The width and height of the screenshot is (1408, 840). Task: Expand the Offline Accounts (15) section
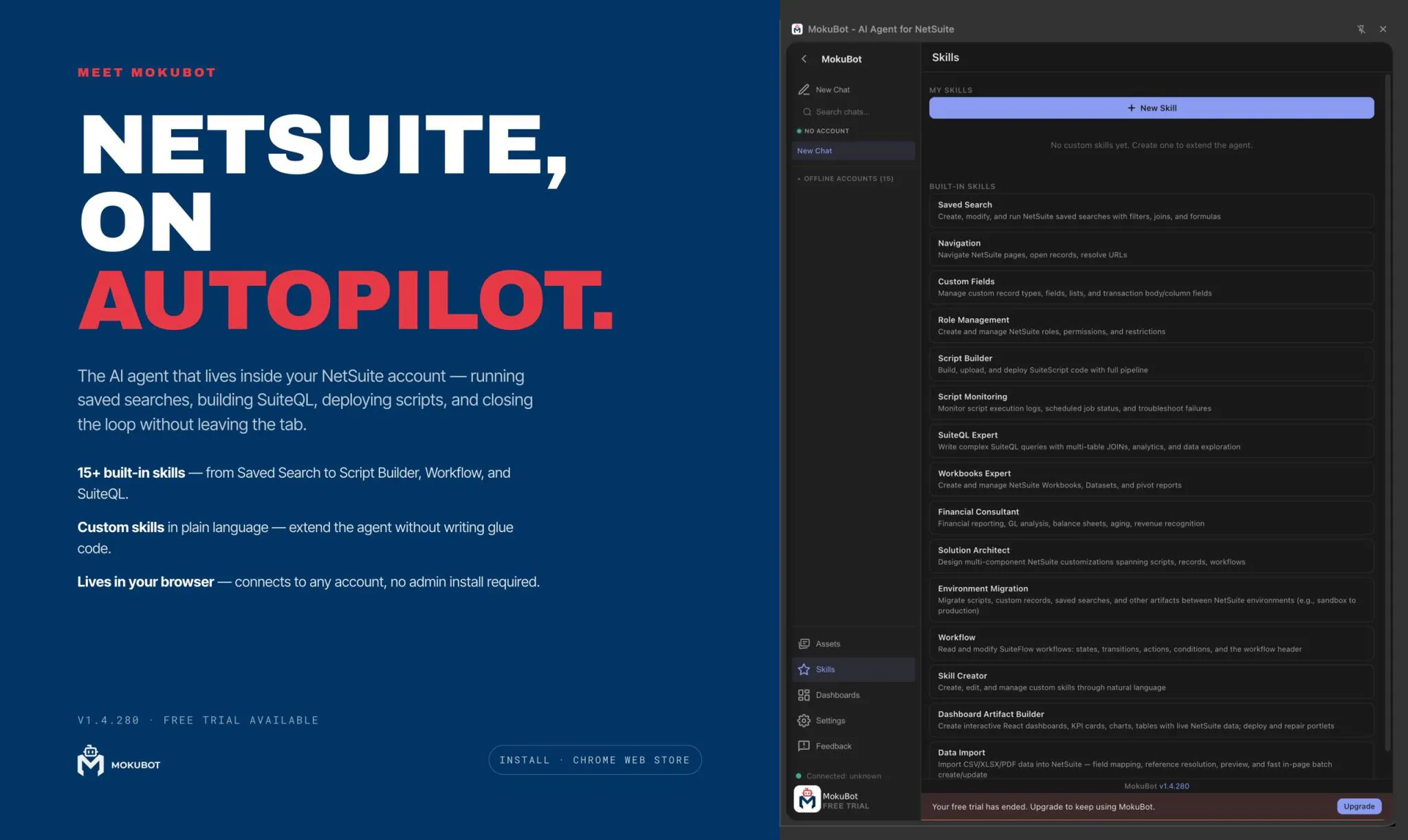pos(846,179)
